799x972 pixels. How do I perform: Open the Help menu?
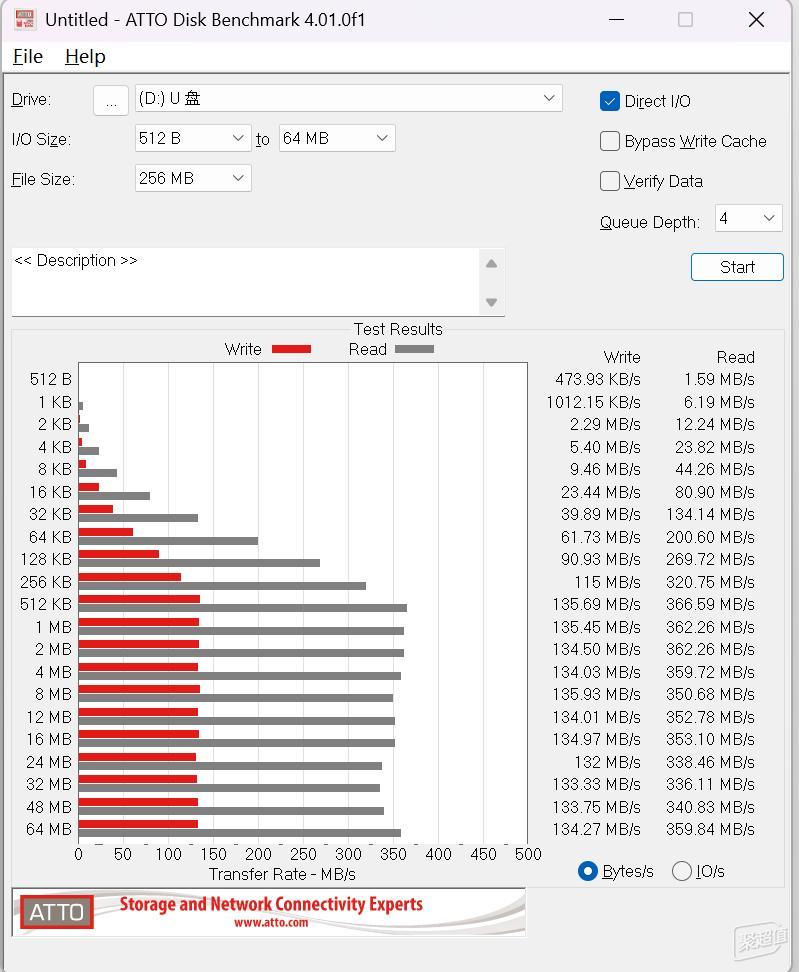pyautogui.click(x=85, y=56)
